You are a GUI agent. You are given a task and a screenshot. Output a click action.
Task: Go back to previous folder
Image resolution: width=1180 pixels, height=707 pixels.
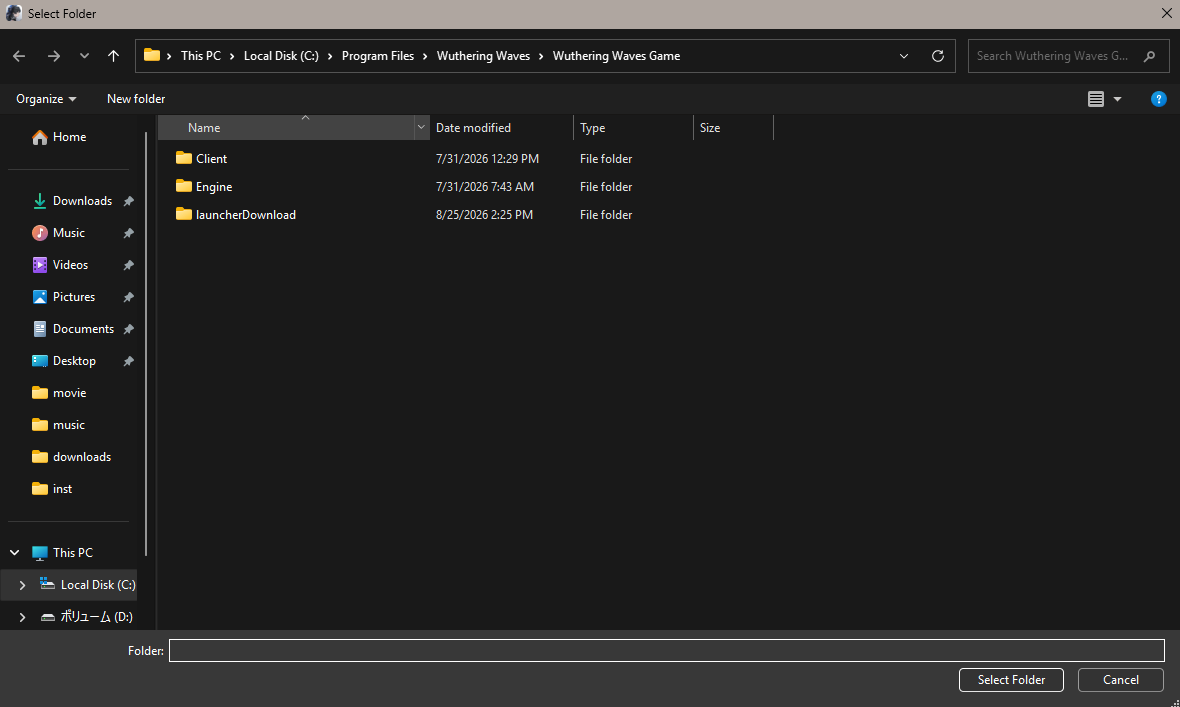(x=20, y=56)
